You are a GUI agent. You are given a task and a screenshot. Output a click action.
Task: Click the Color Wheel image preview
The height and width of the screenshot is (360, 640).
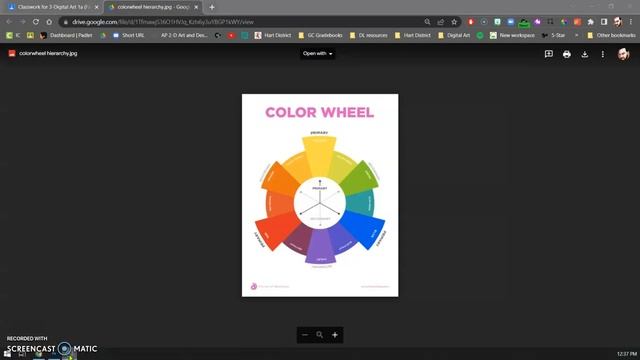[320, 195]
